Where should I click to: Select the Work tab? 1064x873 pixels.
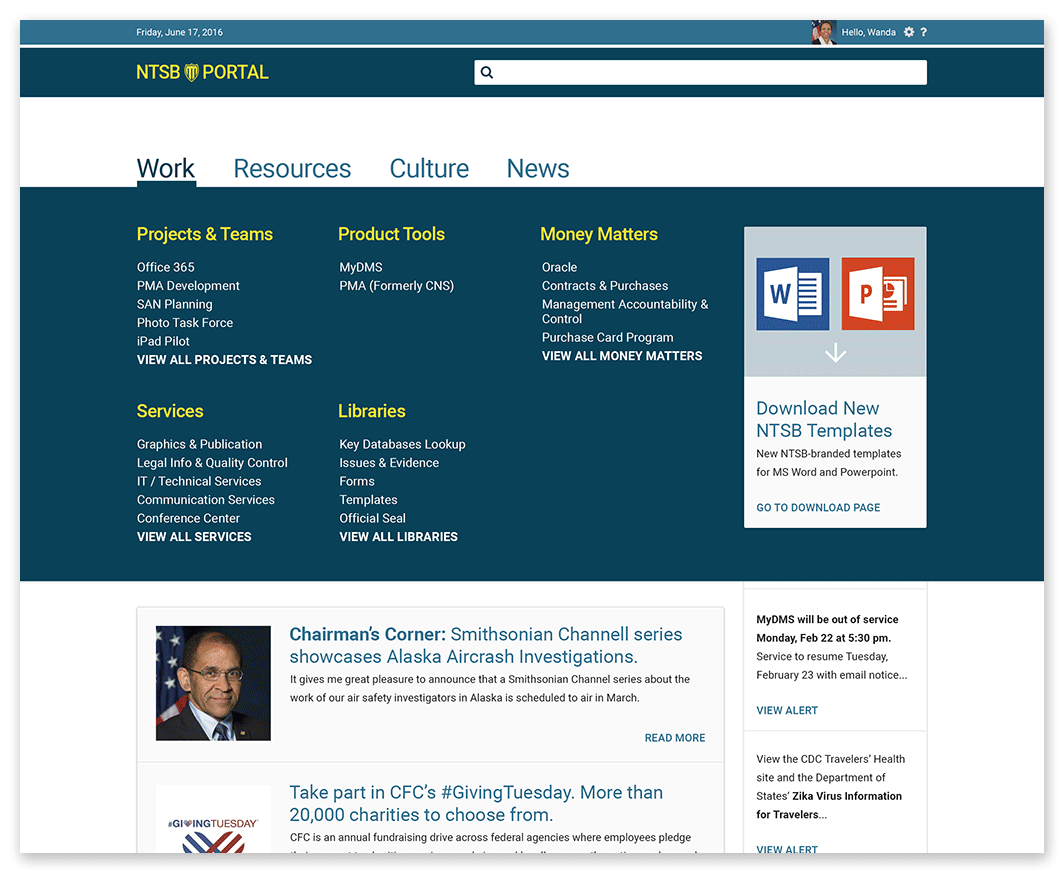pos(166,168)
